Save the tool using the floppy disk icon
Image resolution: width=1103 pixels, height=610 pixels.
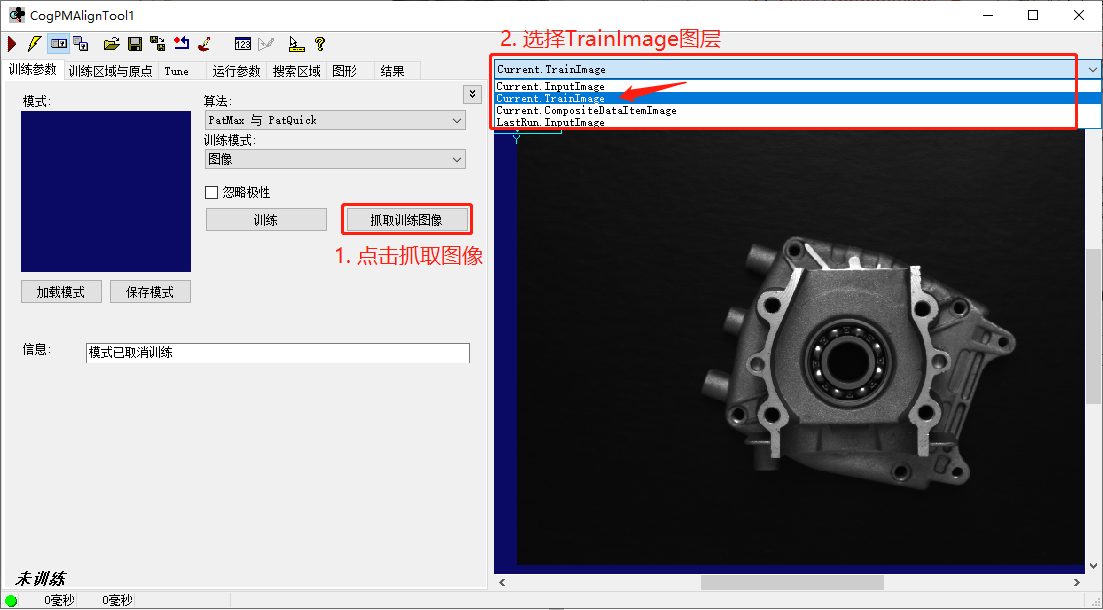click(x=135, y=43)
